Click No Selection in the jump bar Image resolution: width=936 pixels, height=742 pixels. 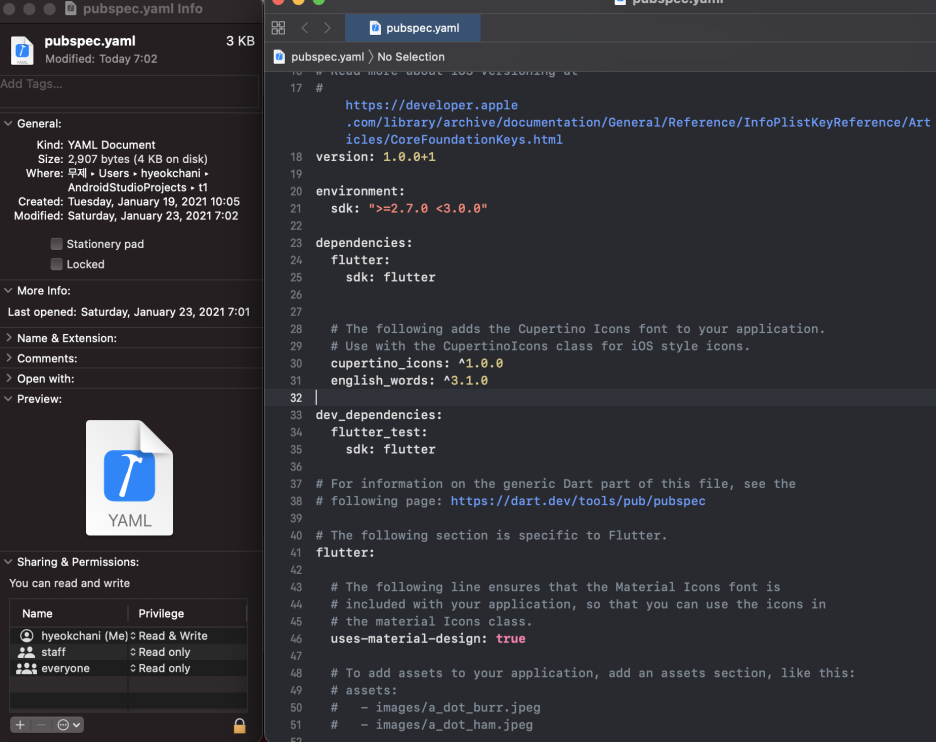coord(411,57)
